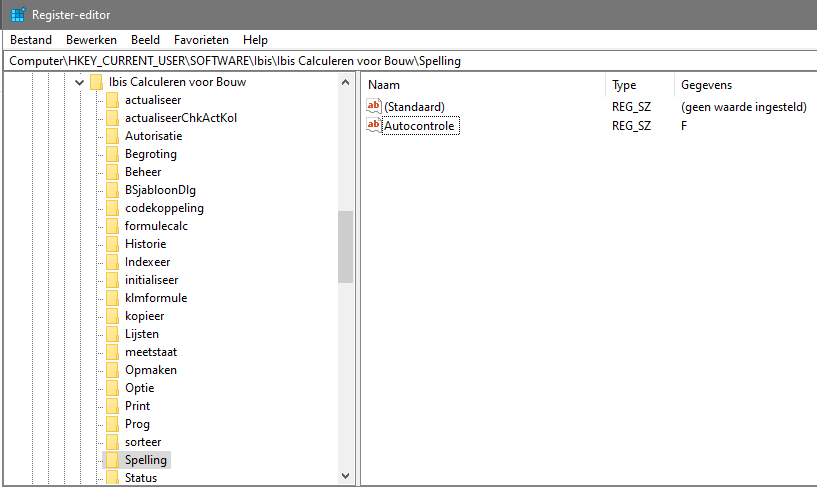Open the Help menu
Screen dimensions: 817x487
[255, 40]
